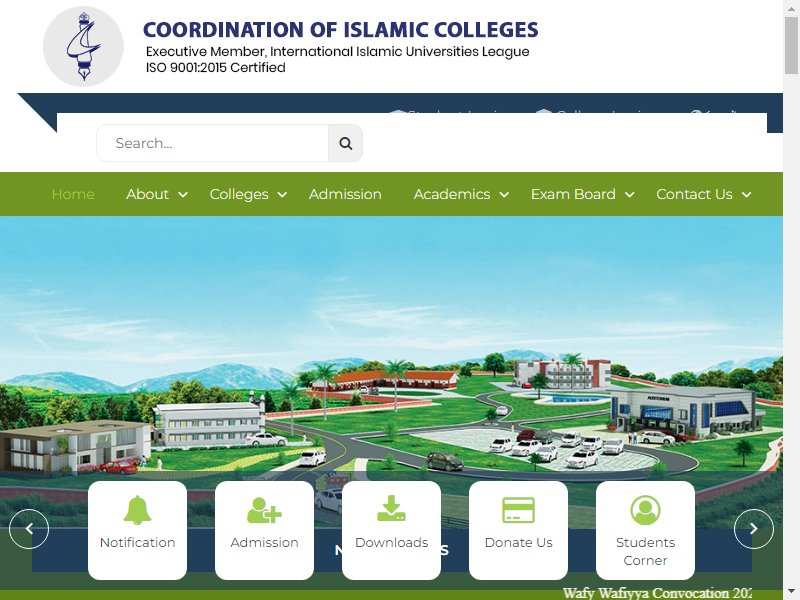Image resolution: width=800 pixels, height=600 pixels.
Task: Open the Home menu item
Action: tap(73, 194)
